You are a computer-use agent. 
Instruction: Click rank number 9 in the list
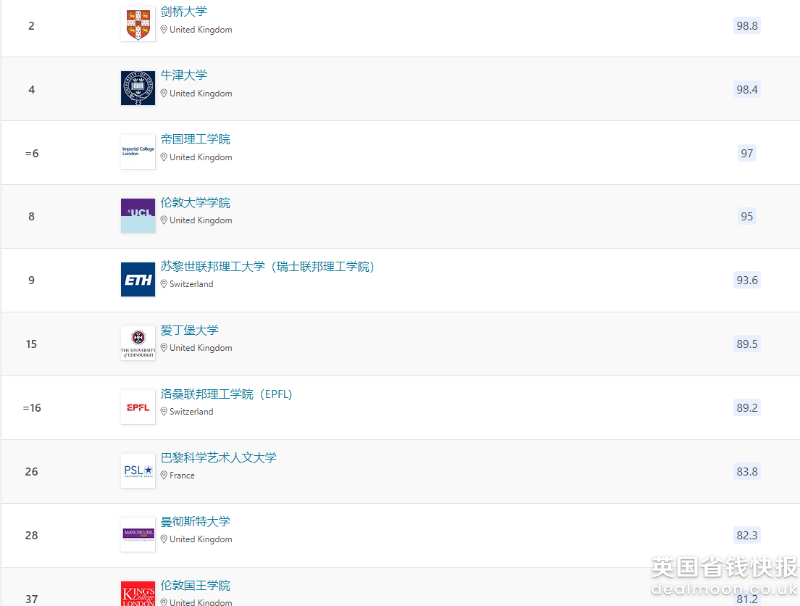pyautogui.click(x=31, y=280)
